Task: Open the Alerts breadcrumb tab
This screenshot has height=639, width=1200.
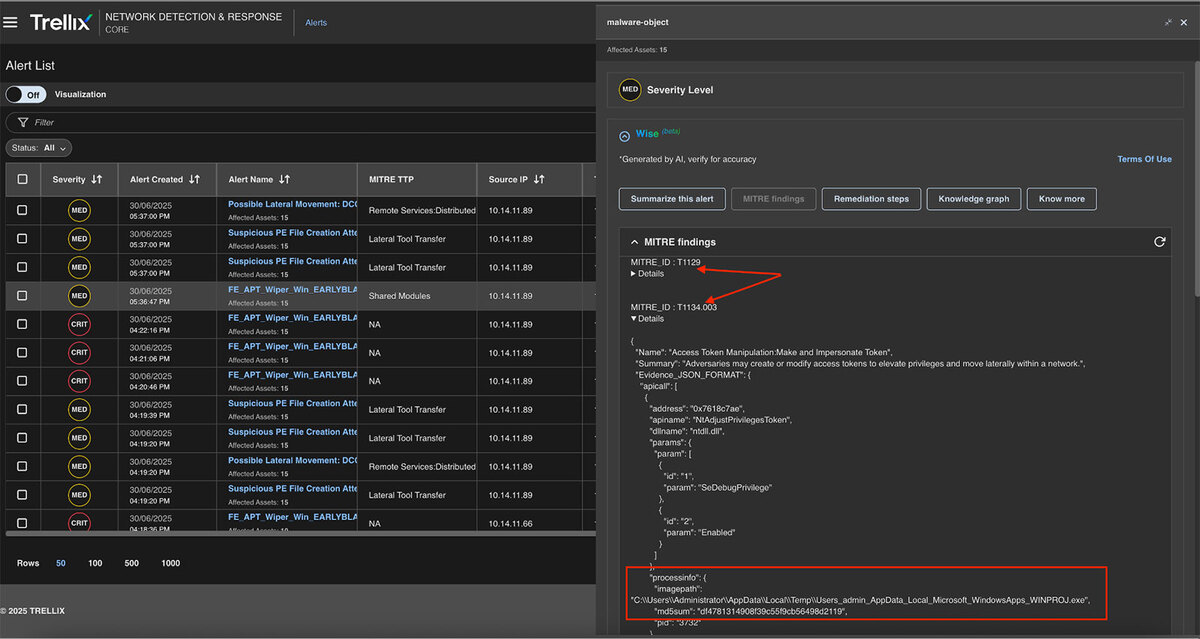Action: tap(316, 22)
